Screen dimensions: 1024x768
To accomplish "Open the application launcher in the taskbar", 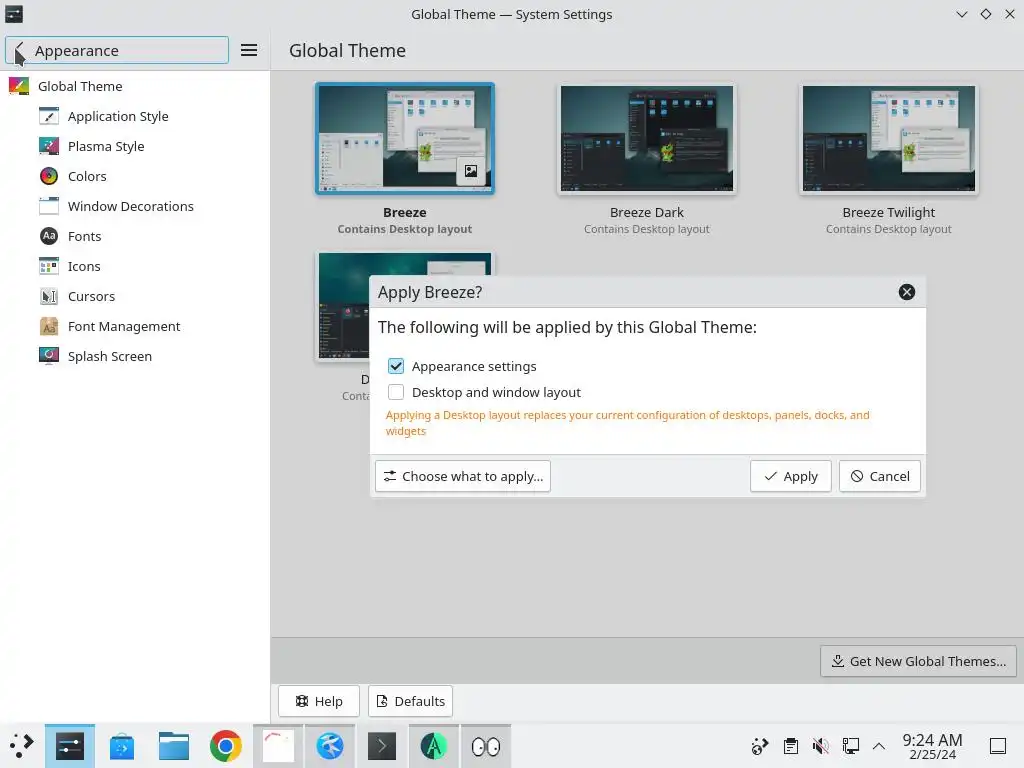I will click(21, 746).
